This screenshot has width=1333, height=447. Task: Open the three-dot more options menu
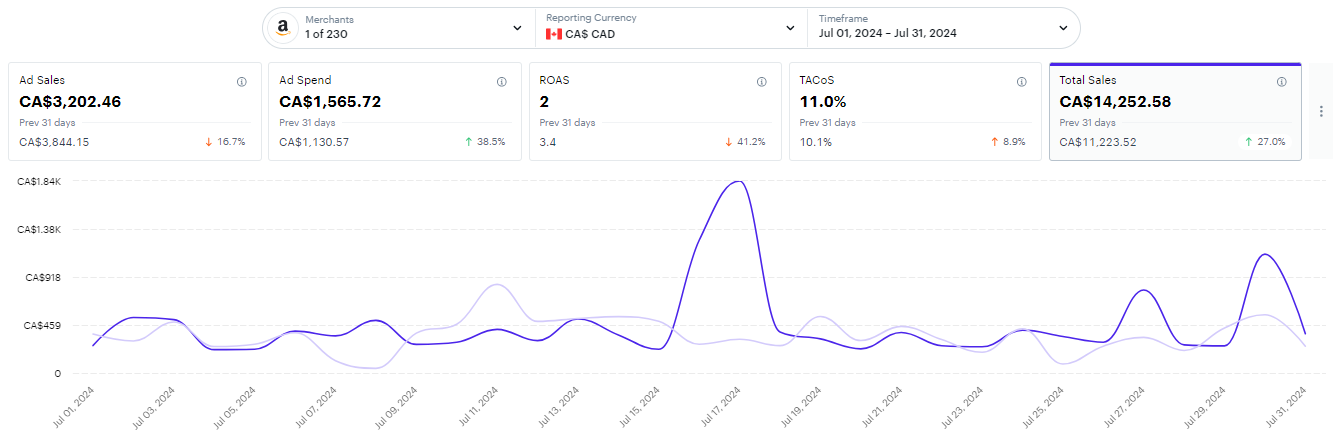pyautogui.click(x=1321, y=111)
